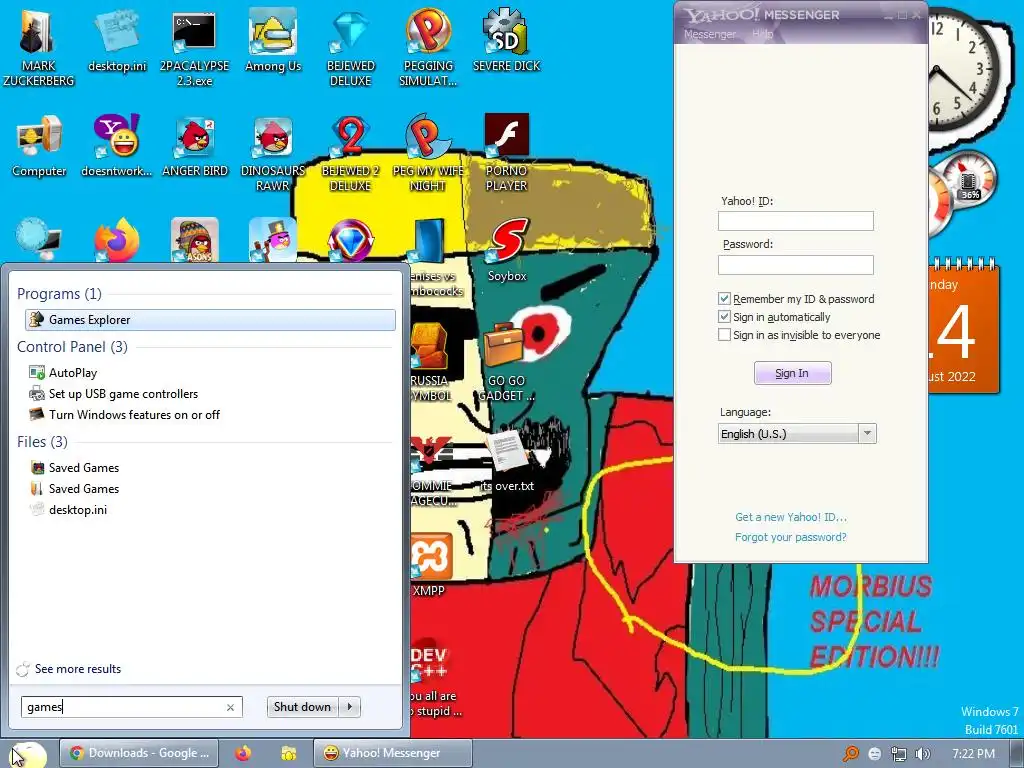
Task: Click the analog clock gadget
Action: pos(963,69)
